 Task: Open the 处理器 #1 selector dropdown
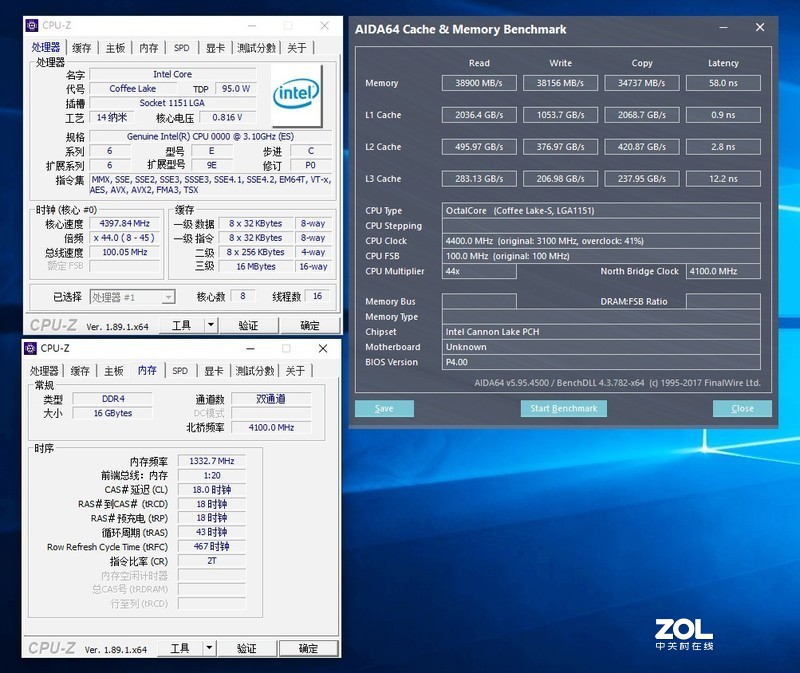[166, 296]
